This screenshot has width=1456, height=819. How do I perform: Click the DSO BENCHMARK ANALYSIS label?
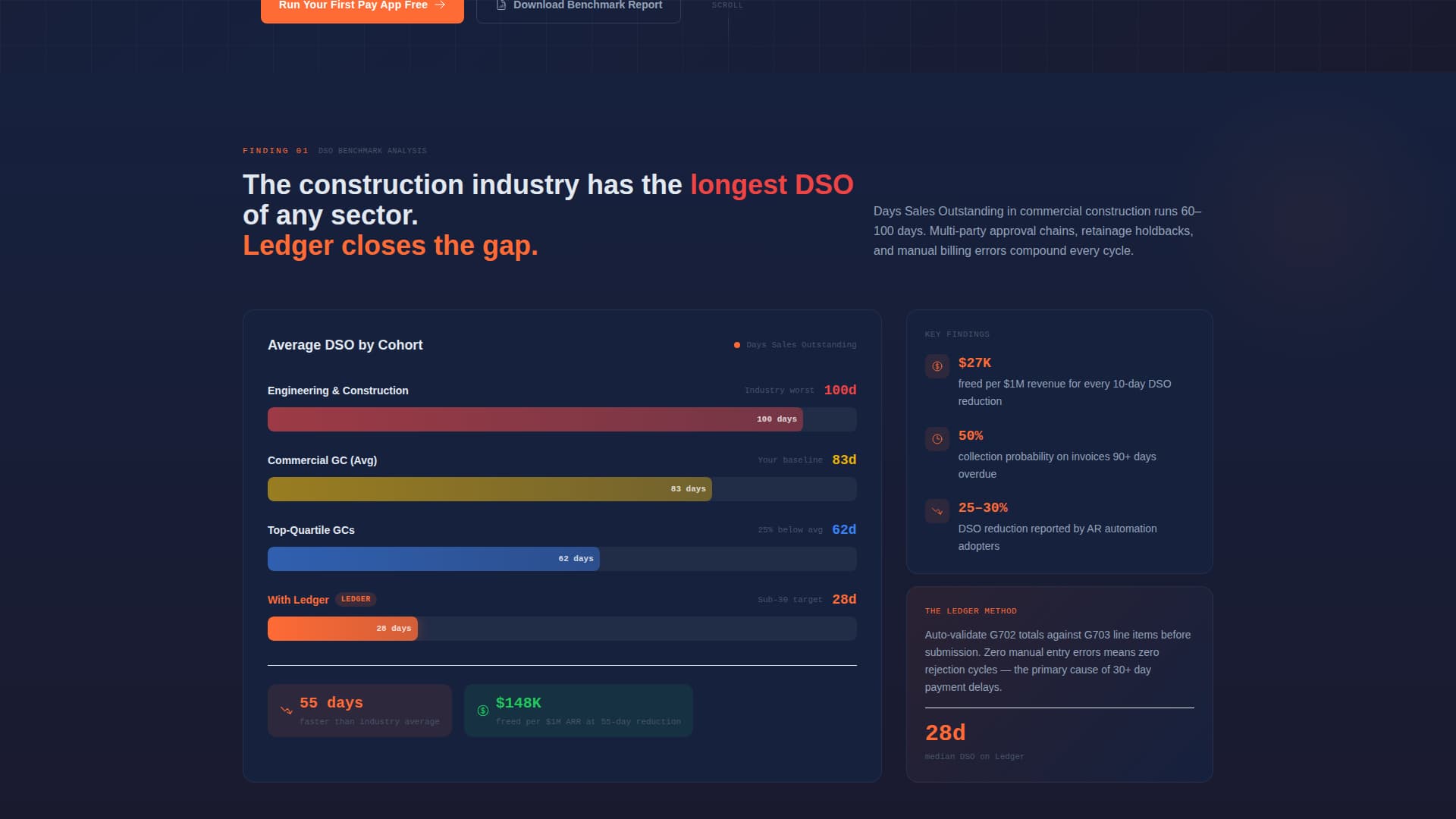click(x=372, y=151)
